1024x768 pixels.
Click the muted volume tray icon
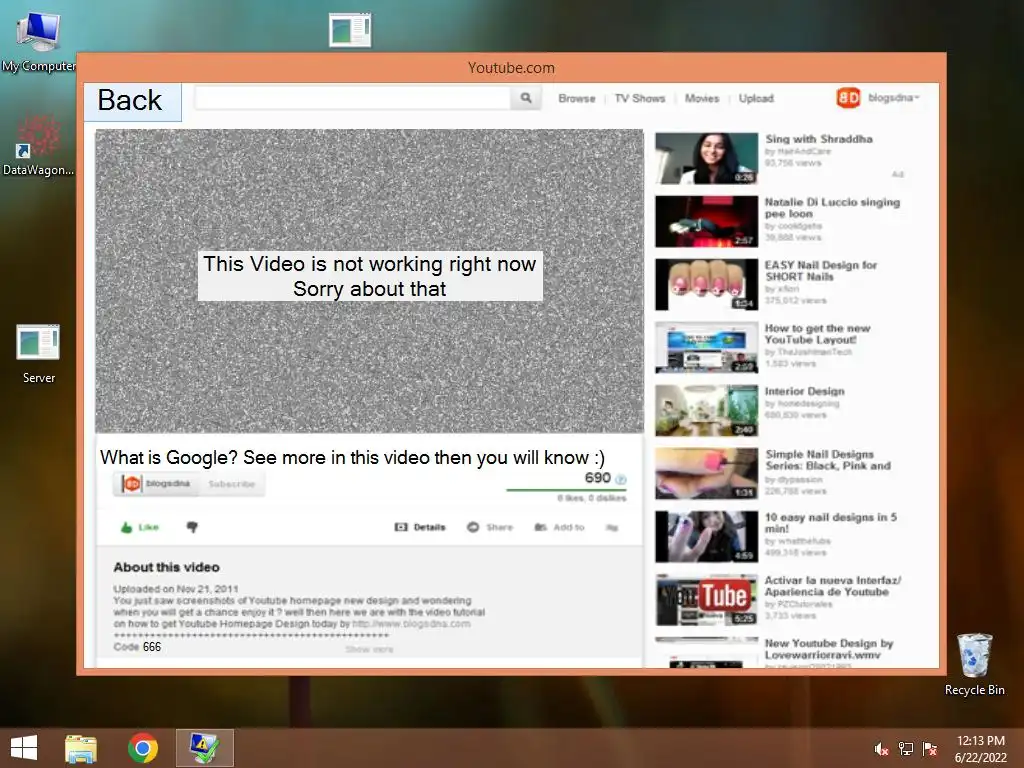click(x=881, y=749)
